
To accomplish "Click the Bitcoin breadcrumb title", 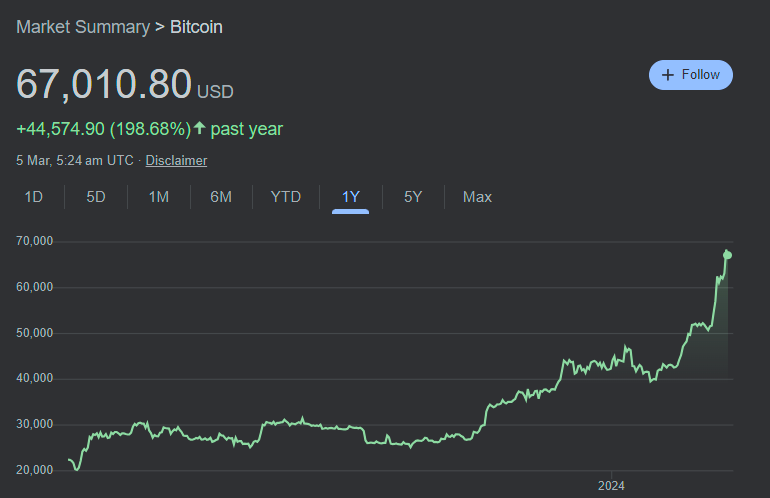I will (196, 27).
